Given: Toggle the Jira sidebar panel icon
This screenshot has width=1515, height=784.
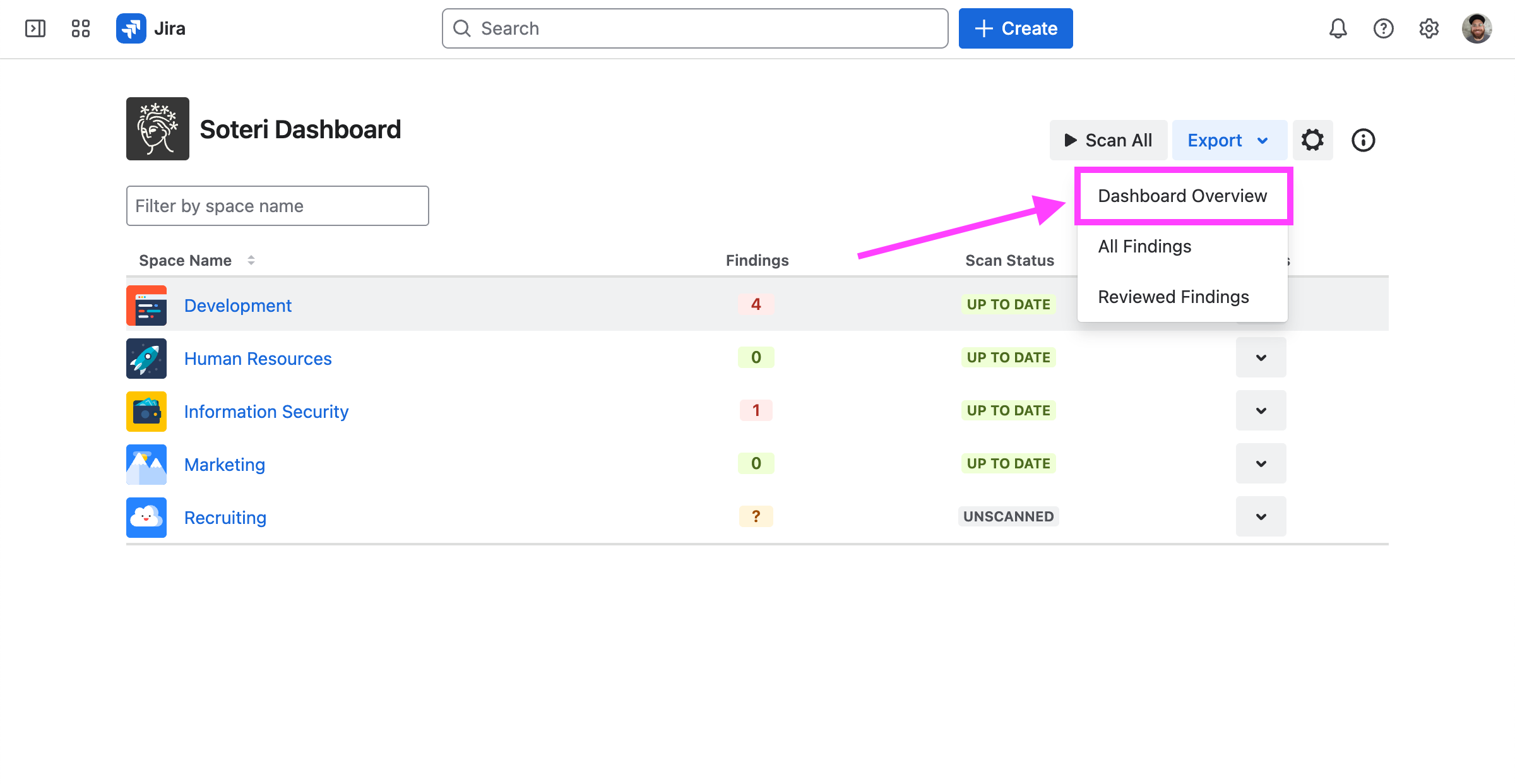Looking at the screenshot, I should pos(35,28).
